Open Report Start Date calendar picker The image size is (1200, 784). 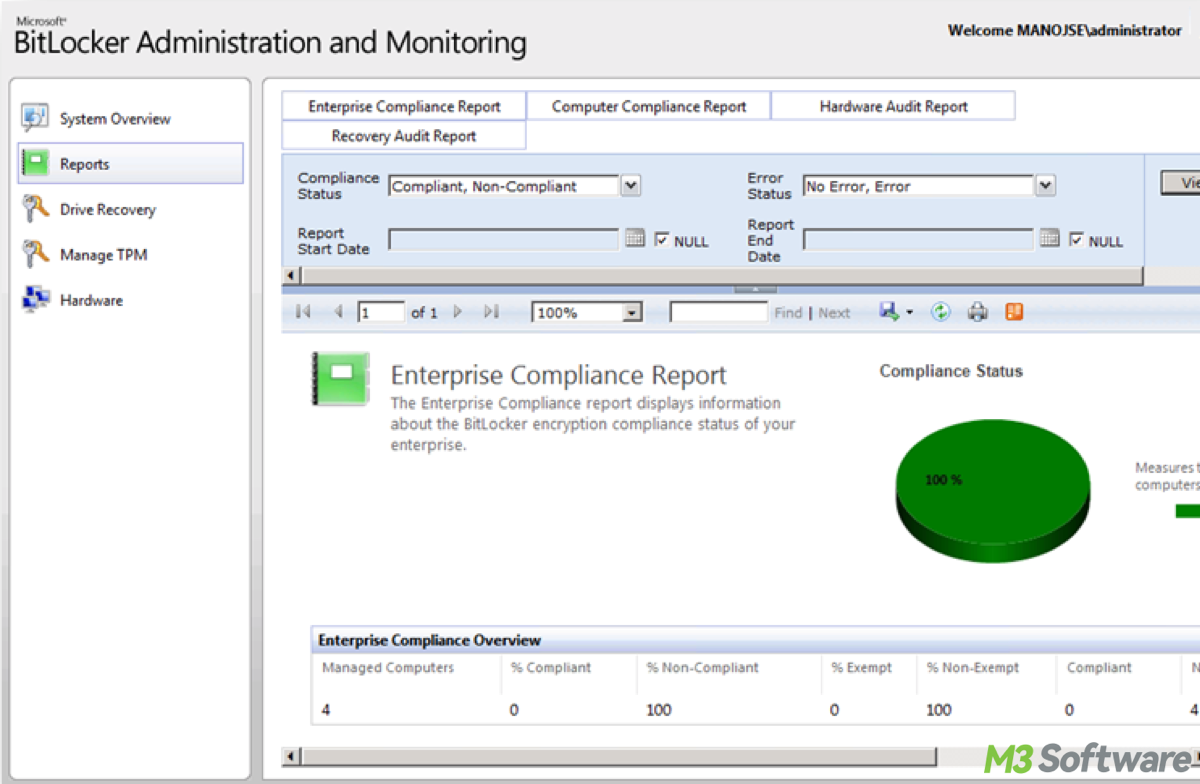pos(635,239)
